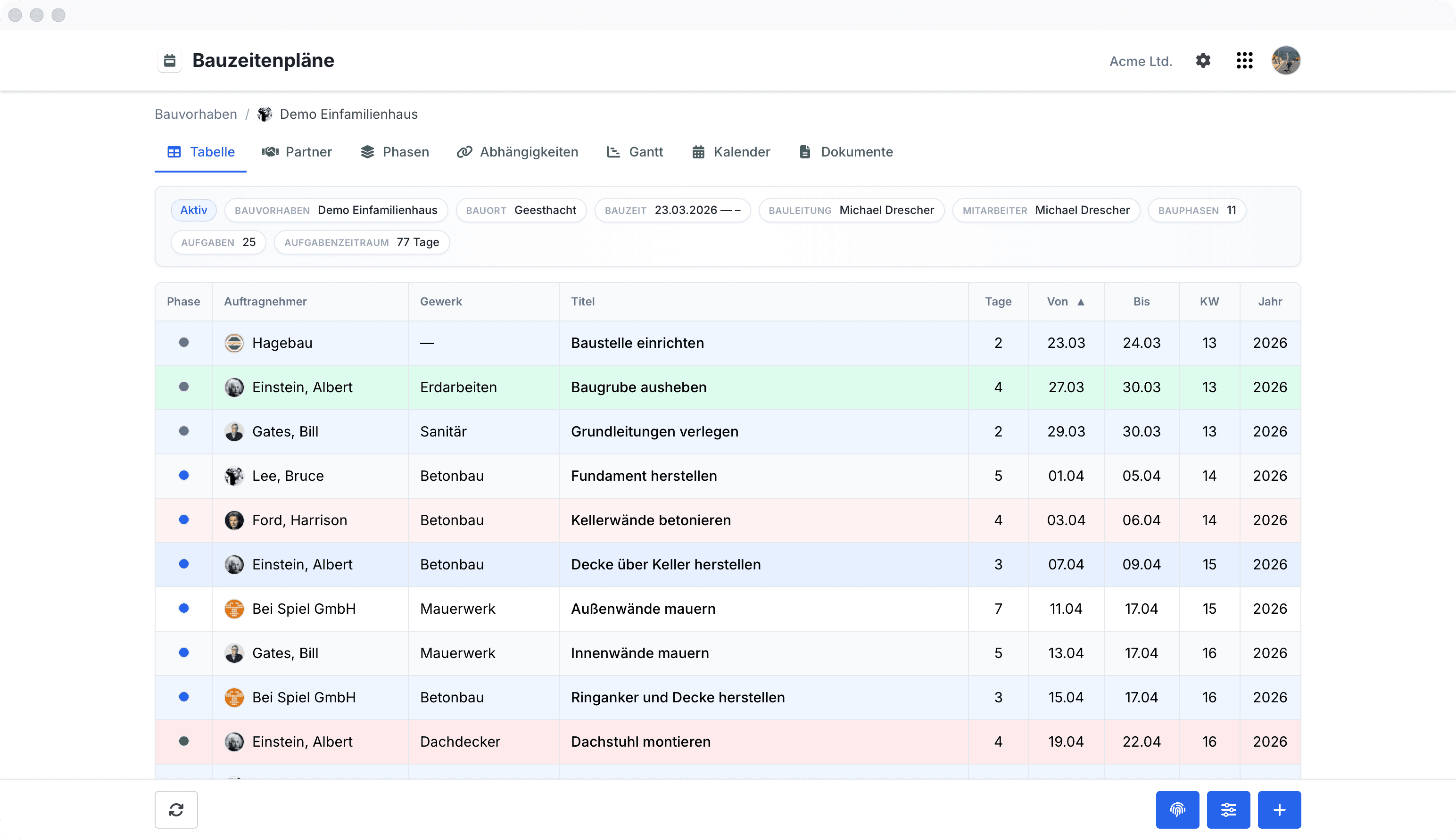
Task: Open the Abhängigkeiten tab
Action: pyautogui.click(x=518, y=152)
